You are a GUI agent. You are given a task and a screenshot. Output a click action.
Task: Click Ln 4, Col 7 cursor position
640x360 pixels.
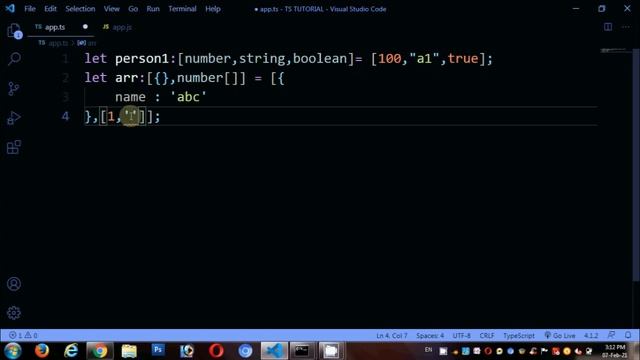(x=391, y=336)
